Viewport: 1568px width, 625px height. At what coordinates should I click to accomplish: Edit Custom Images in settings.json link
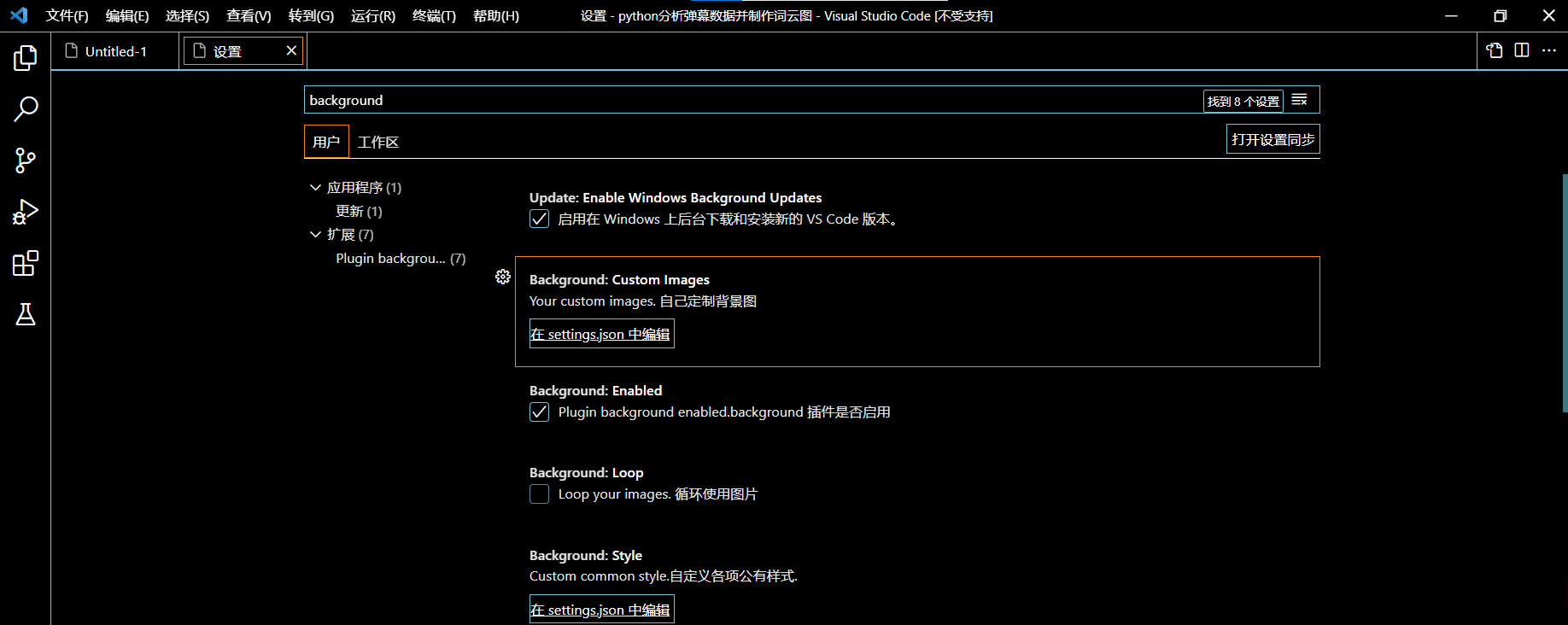(601, 334)
